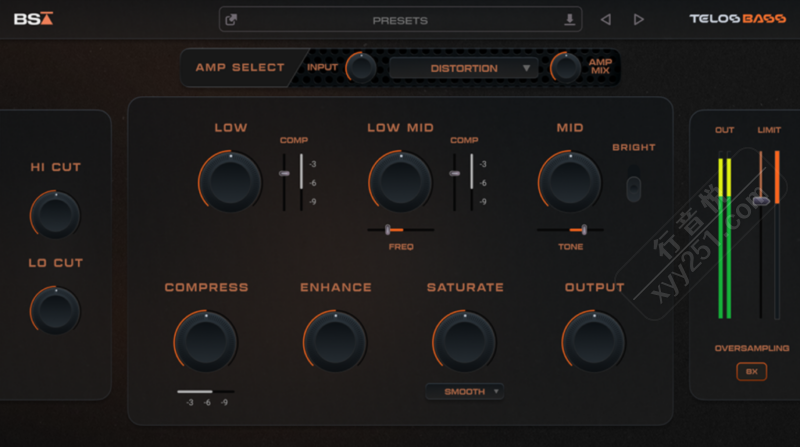This screenshot has height=447, width=800.
Task: Go to the previous preset arrow
Action: click(606, 19)
